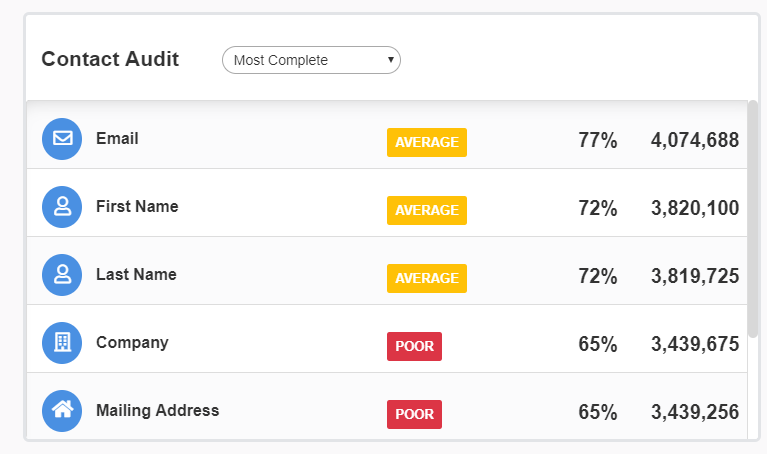Click the 4,074,688 Email count

[x=695, y=141]
